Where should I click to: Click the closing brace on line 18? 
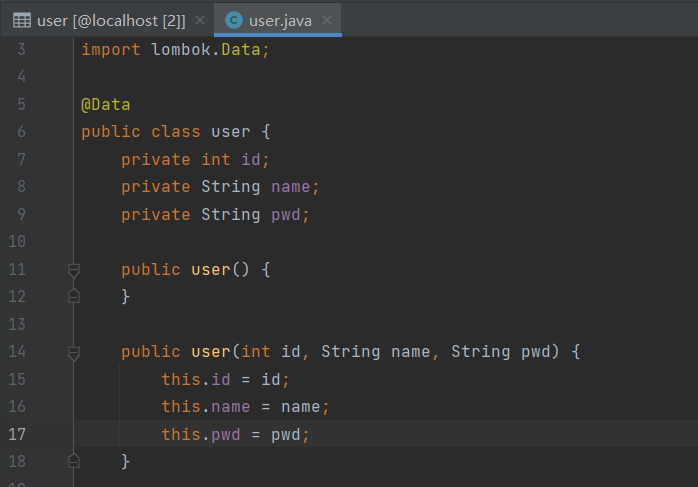tap(126, 461)
